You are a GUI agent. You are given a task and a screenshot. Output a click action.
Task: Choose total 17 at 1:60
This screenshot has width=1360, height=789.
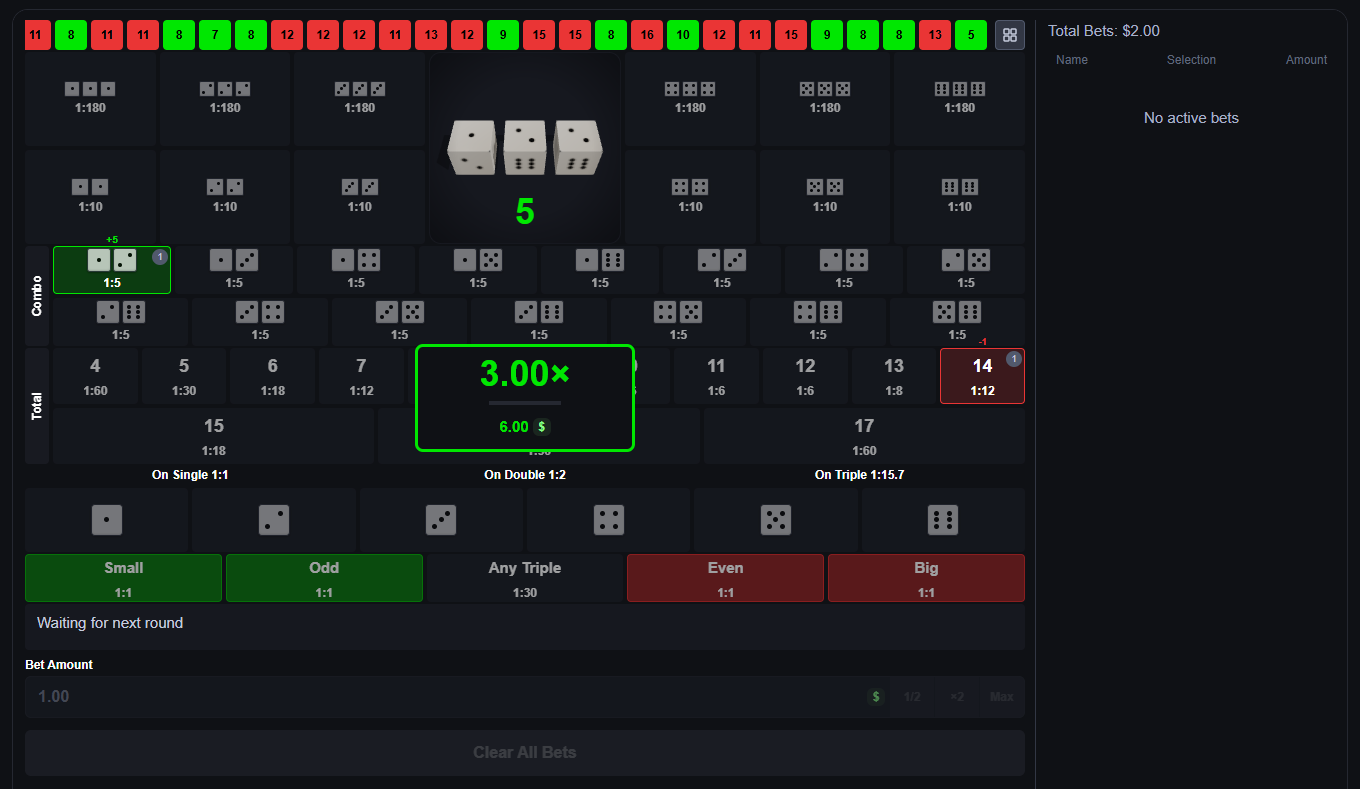click(x=864, y=436)
